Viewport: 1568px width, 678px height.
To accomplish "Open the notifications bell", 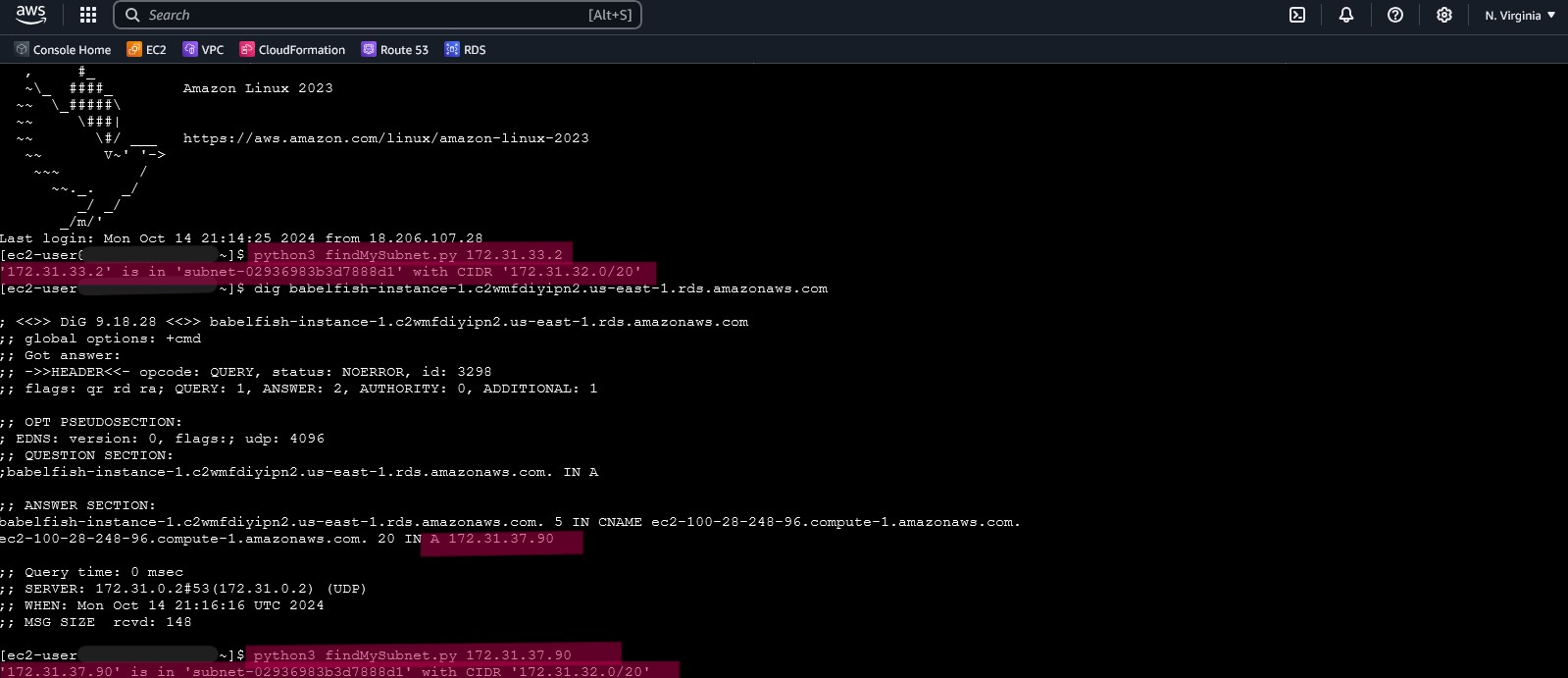I will (x=1345, y=15).
